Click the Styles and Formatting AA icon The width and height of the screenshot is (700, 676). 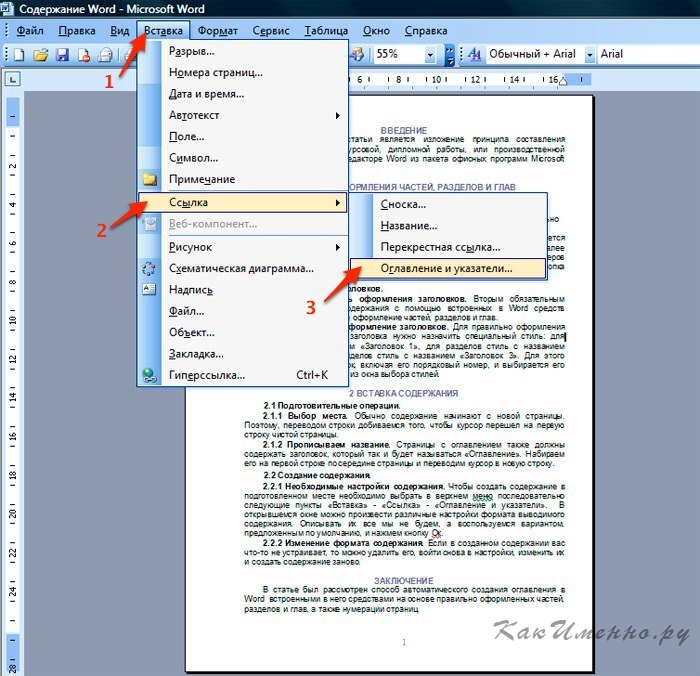(474, 54)
